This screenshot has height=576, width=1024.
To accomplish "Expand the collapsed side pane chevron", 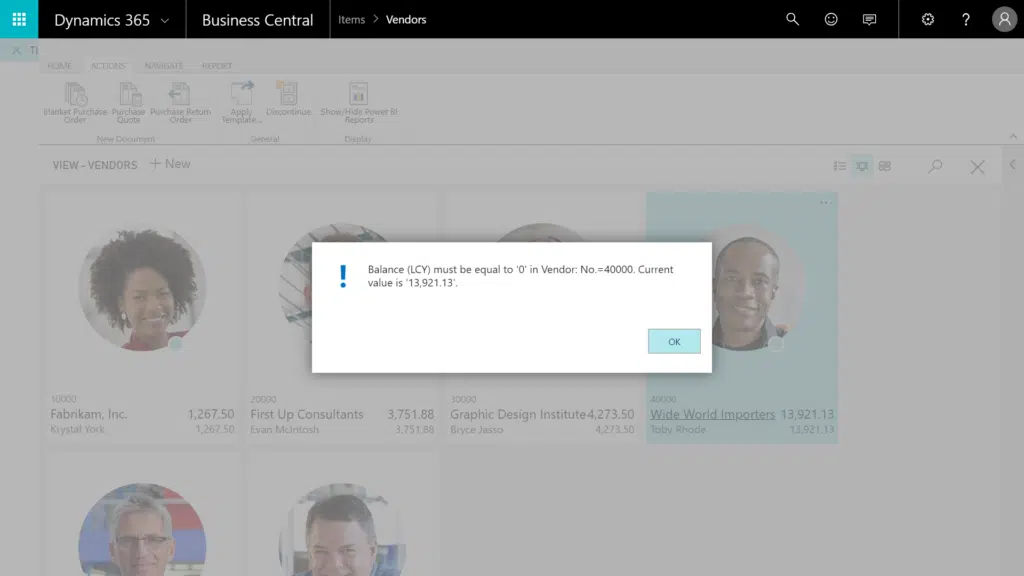I will (1012, 165).
